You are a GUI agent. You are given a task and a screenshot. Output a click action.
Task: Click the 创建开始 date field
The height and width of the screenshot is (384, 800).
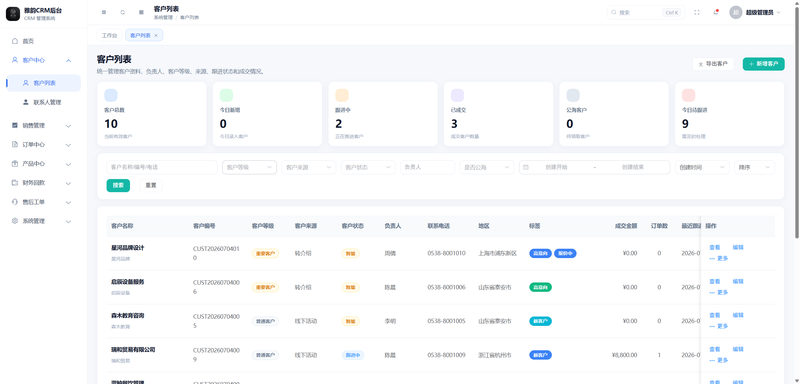click(x=556, y=167)
